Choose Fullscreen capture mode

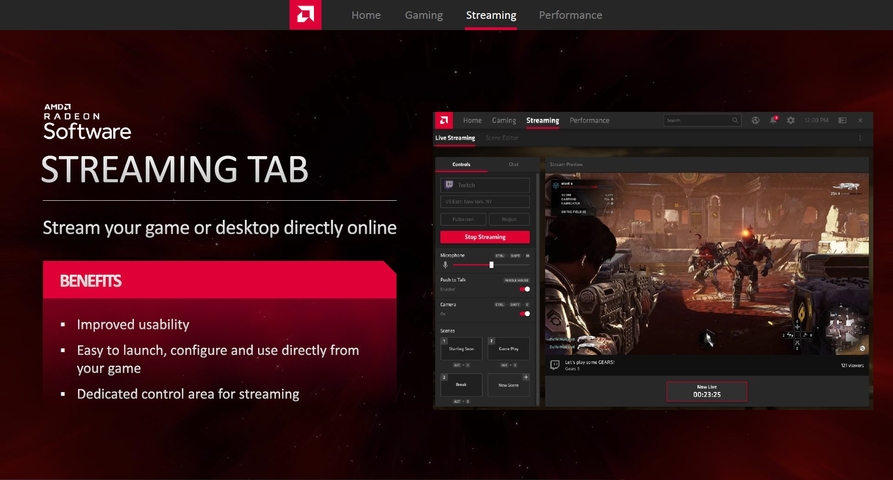(463, 219)
